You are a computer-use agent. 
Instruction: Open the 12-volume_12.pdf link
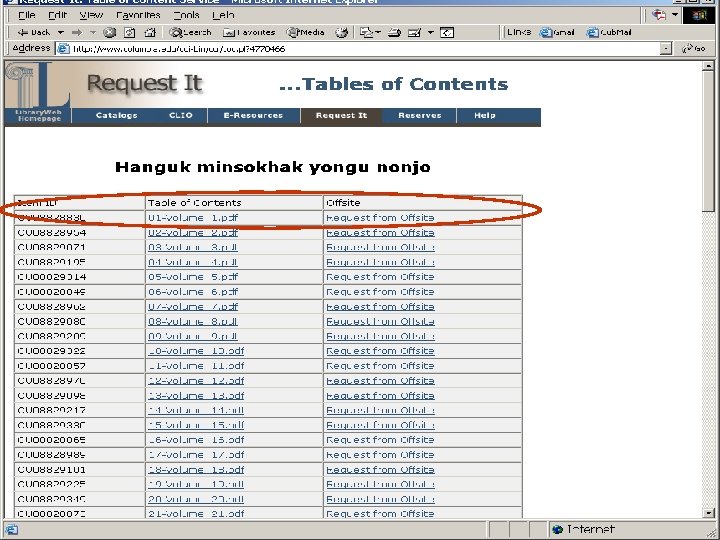coord(196,381)
